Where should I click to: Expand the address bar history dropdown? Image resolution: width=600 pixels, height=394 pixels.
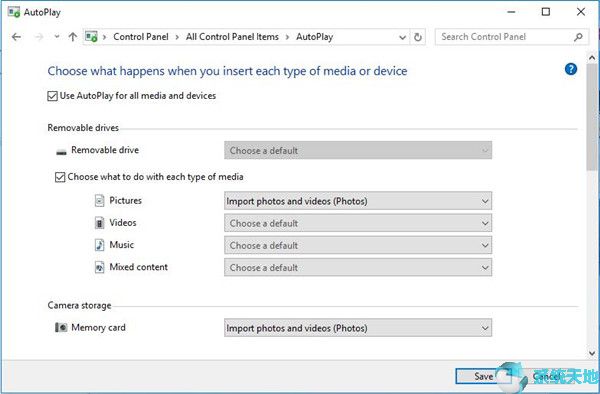tap(402, 37)
